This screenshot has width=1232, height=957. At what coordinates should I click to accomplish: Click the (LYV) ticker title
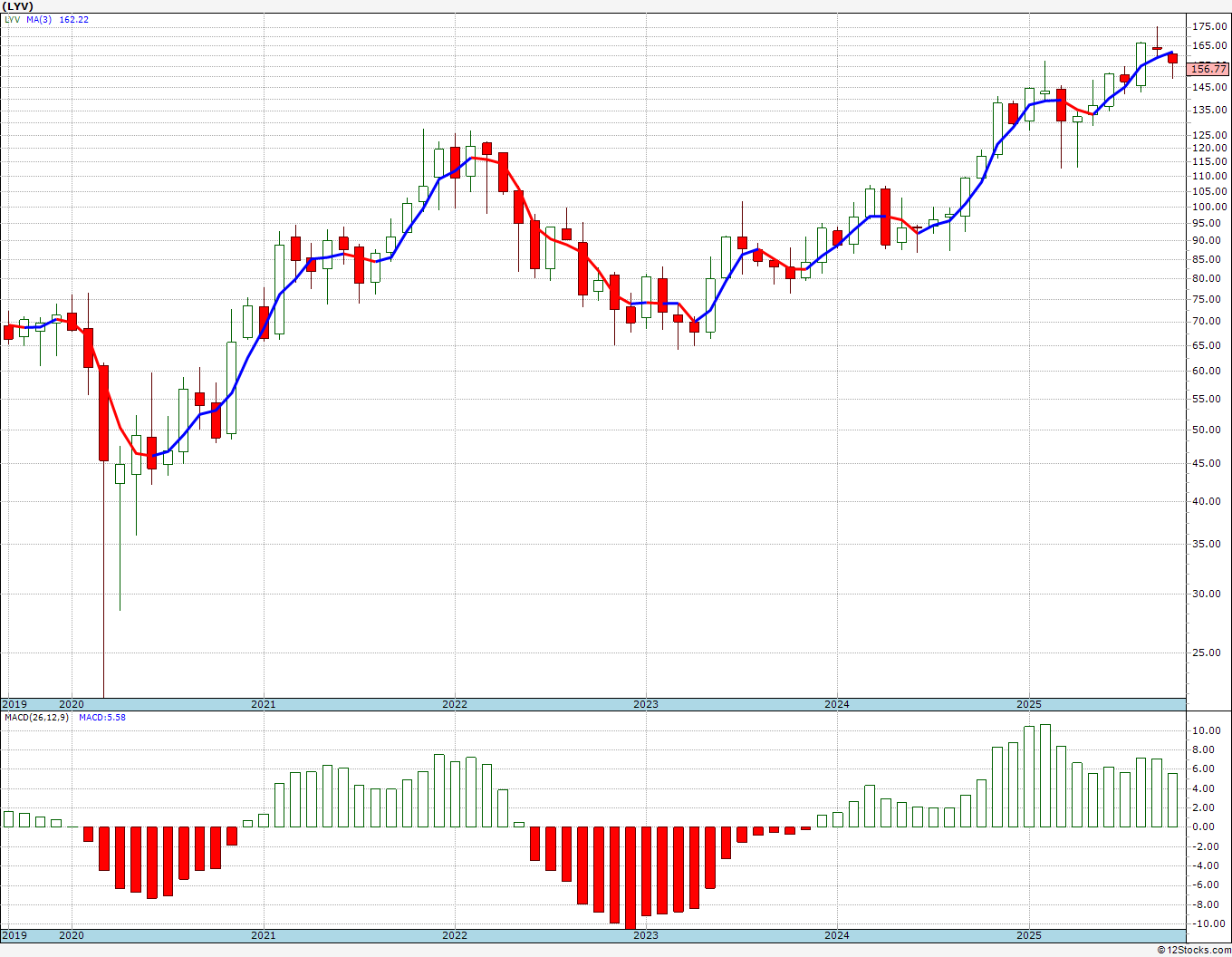point(18,6)
